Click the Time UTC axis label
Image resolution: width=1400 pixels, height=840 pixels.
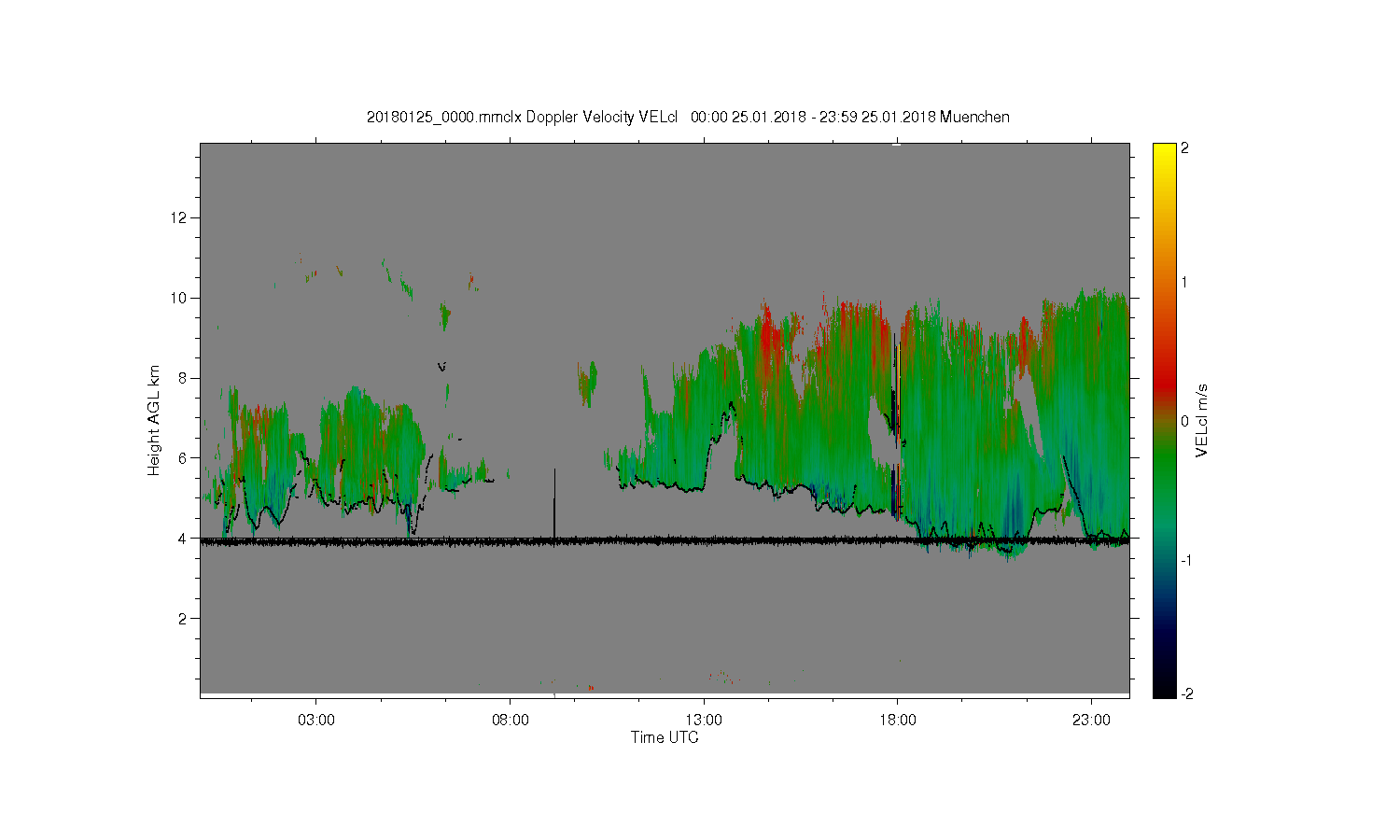click(x=665, y=737)
